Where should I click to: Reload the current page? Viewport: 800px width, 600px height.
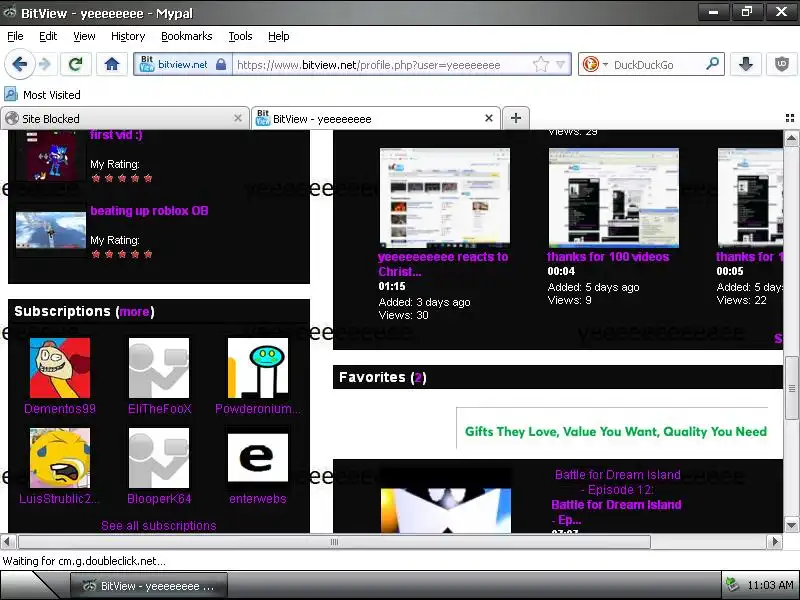[x=76, y=64]
